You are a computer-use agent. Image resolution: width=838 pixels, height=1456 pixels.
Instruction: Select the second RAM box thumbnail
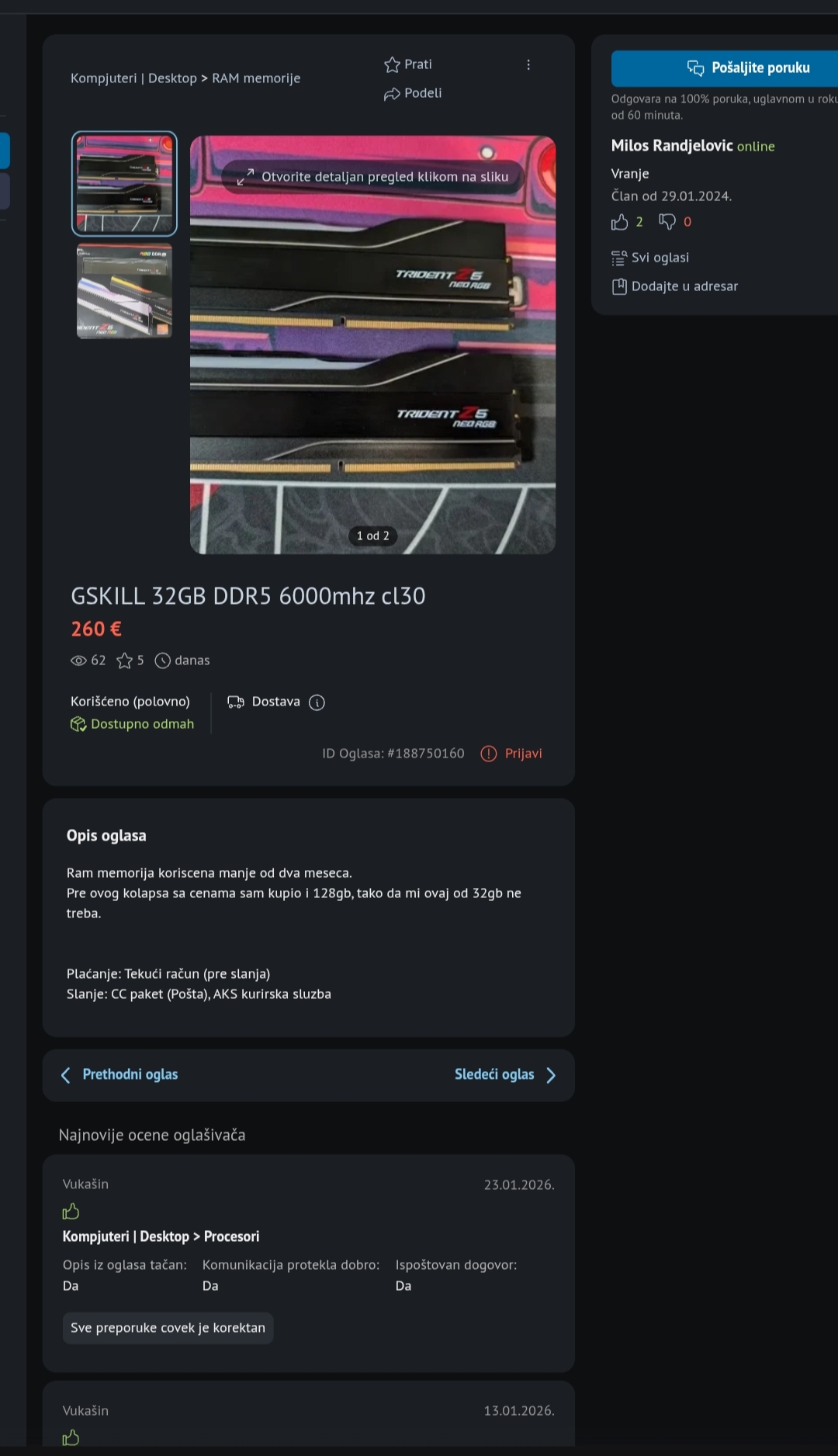[124, 292]
